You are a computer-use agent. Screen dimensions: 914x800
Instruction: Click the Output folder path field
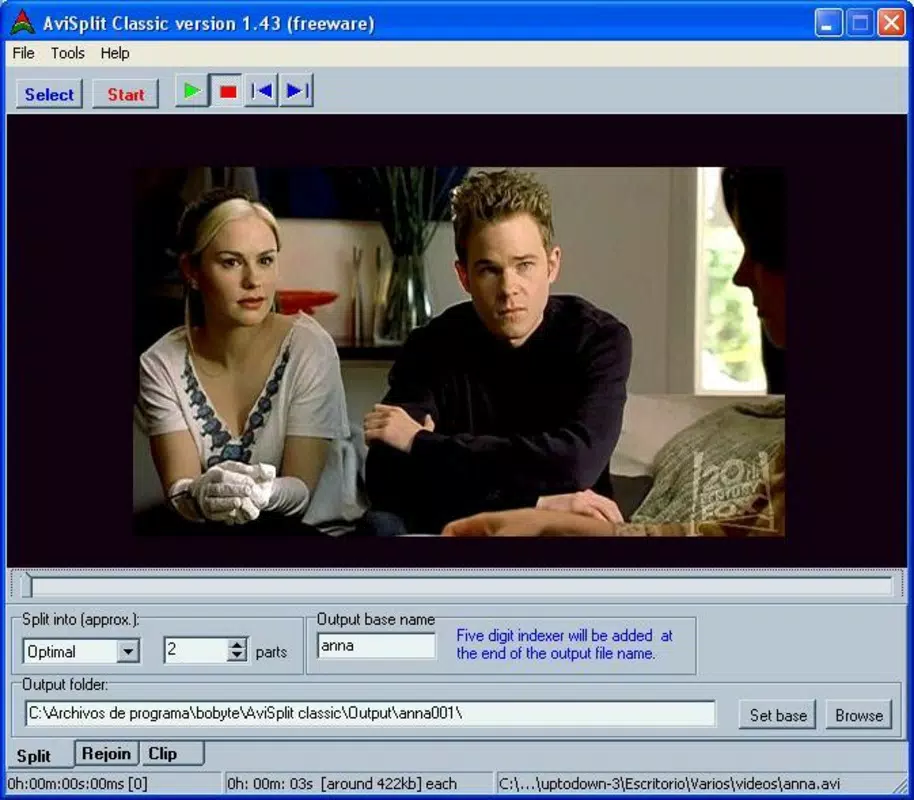(x=370, y=713)
